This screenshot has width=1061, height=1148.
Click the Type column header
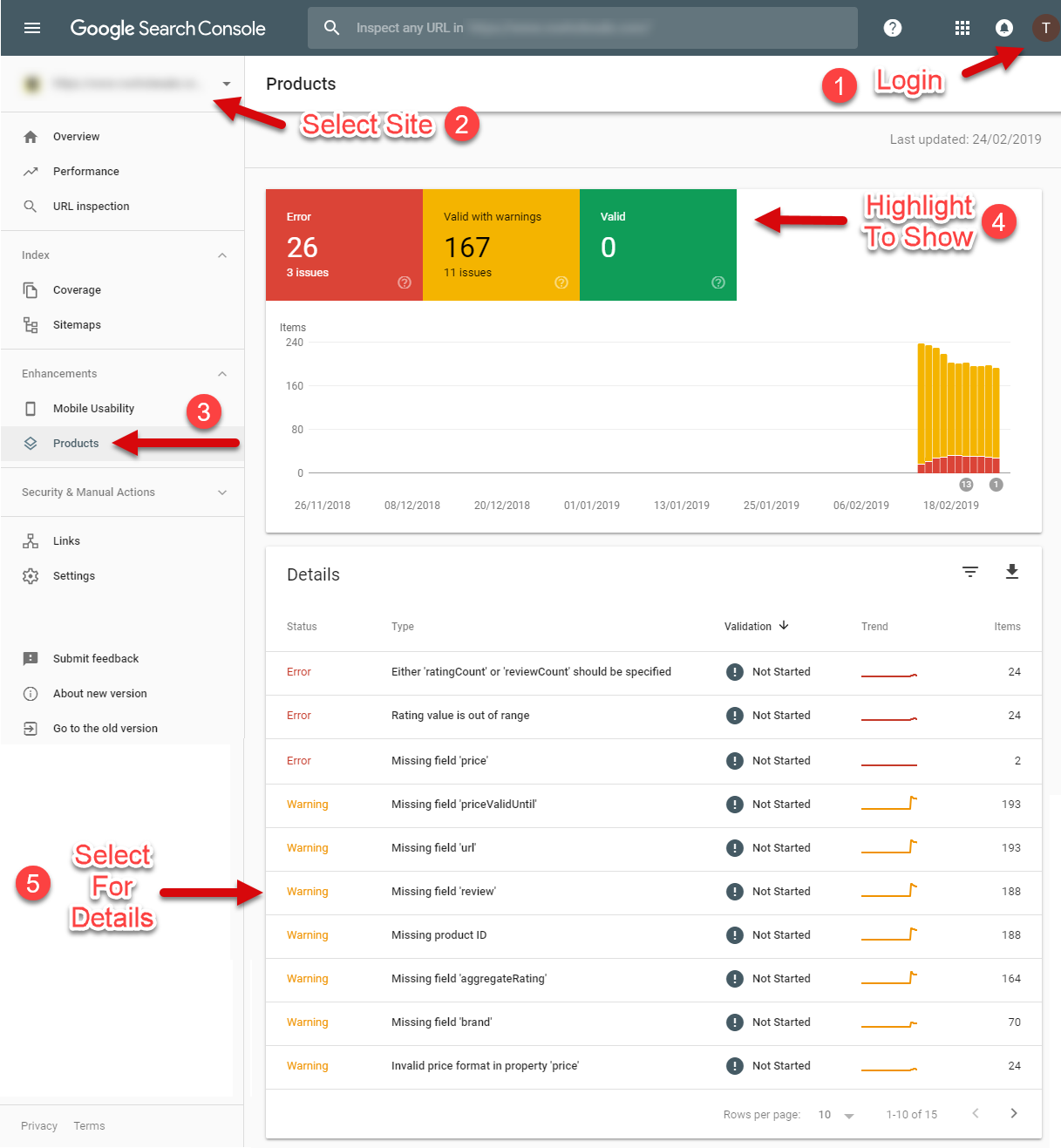point(403,627)
